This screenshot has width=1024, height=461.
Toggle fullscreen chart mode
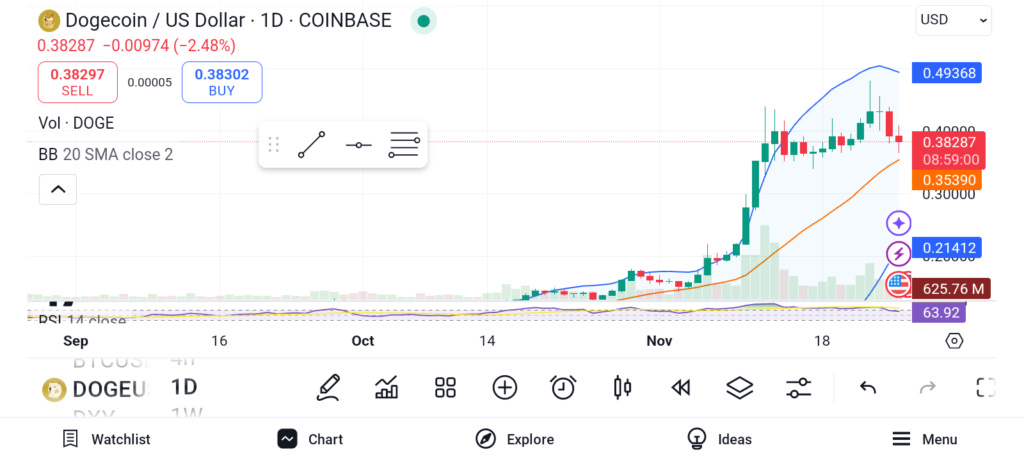point(986,388)
